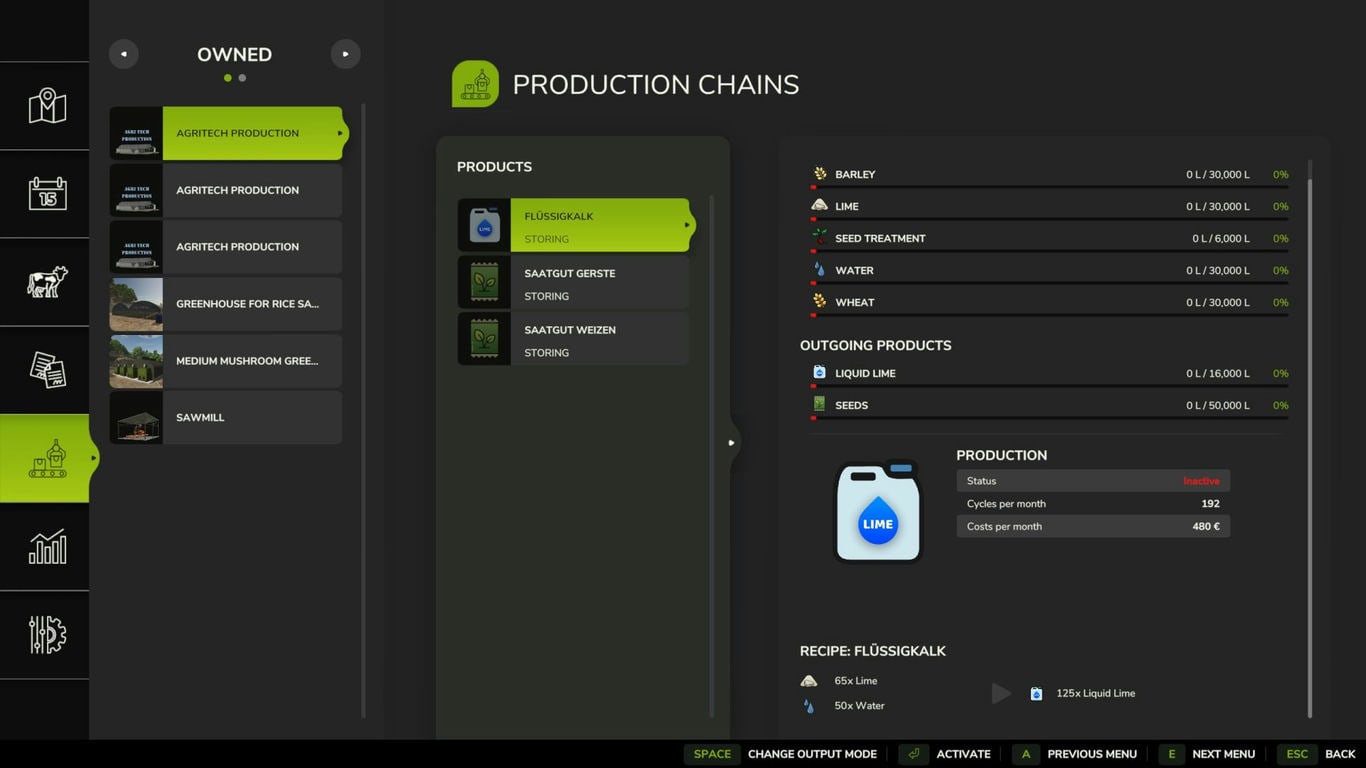Choose Saatgut Gerste product
The image size is (1366, 768).
[x=573, y=283]
